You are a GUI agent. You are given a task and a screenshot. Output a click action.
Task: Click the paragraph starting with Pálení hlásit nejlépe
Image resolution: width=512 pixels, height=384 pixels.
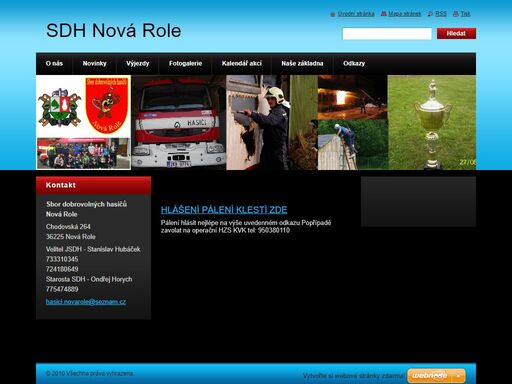pos(246,226)
